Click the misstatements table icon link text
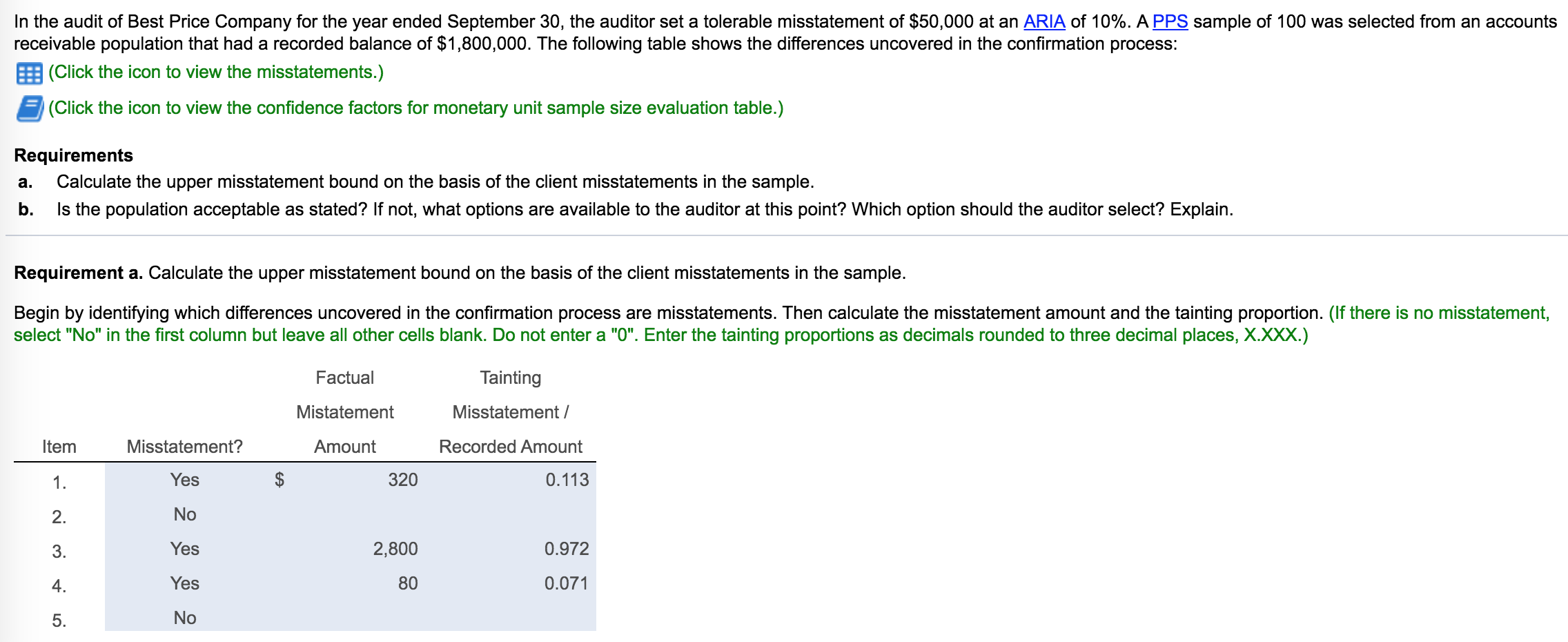Viewport: 1568px width, 642px height. tap(215, 71)
